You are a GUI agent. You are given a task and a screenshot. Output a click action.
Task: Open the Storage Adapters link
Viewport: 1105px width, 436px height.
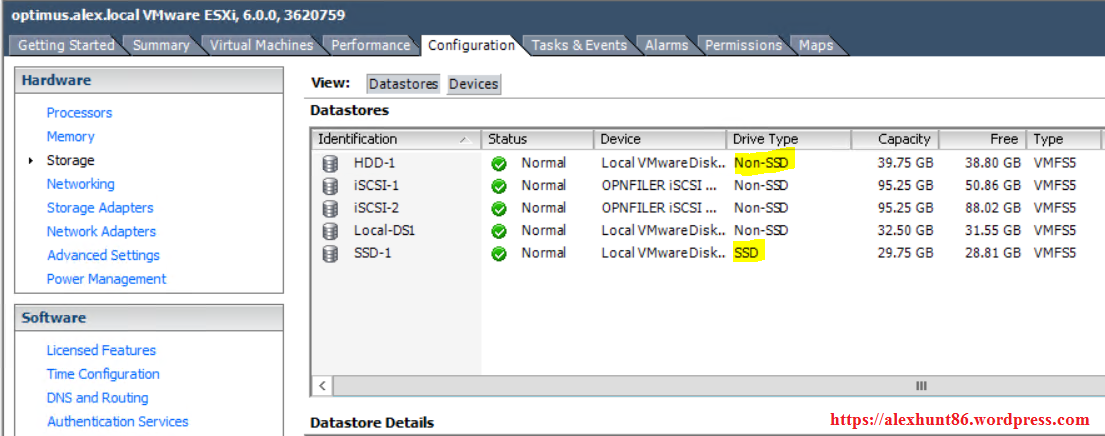[x=100, y=208]
